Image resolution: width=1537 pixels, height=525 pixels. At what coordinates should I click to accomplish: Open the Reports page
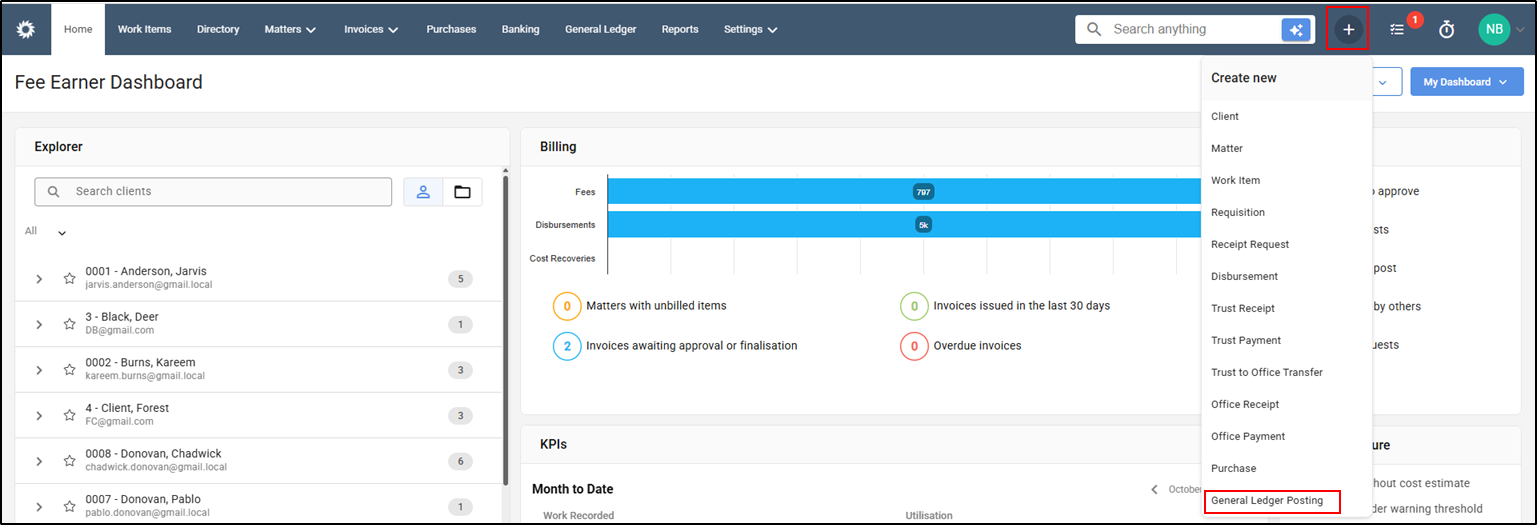coord(680,30)
